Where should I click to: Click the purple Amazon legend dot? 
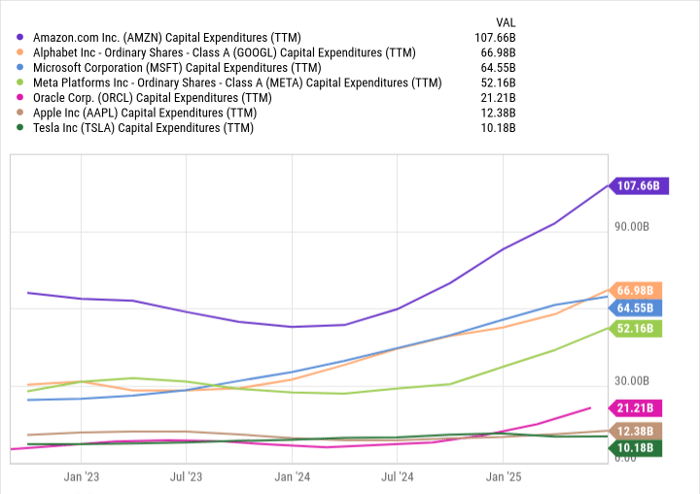(20, 37)
